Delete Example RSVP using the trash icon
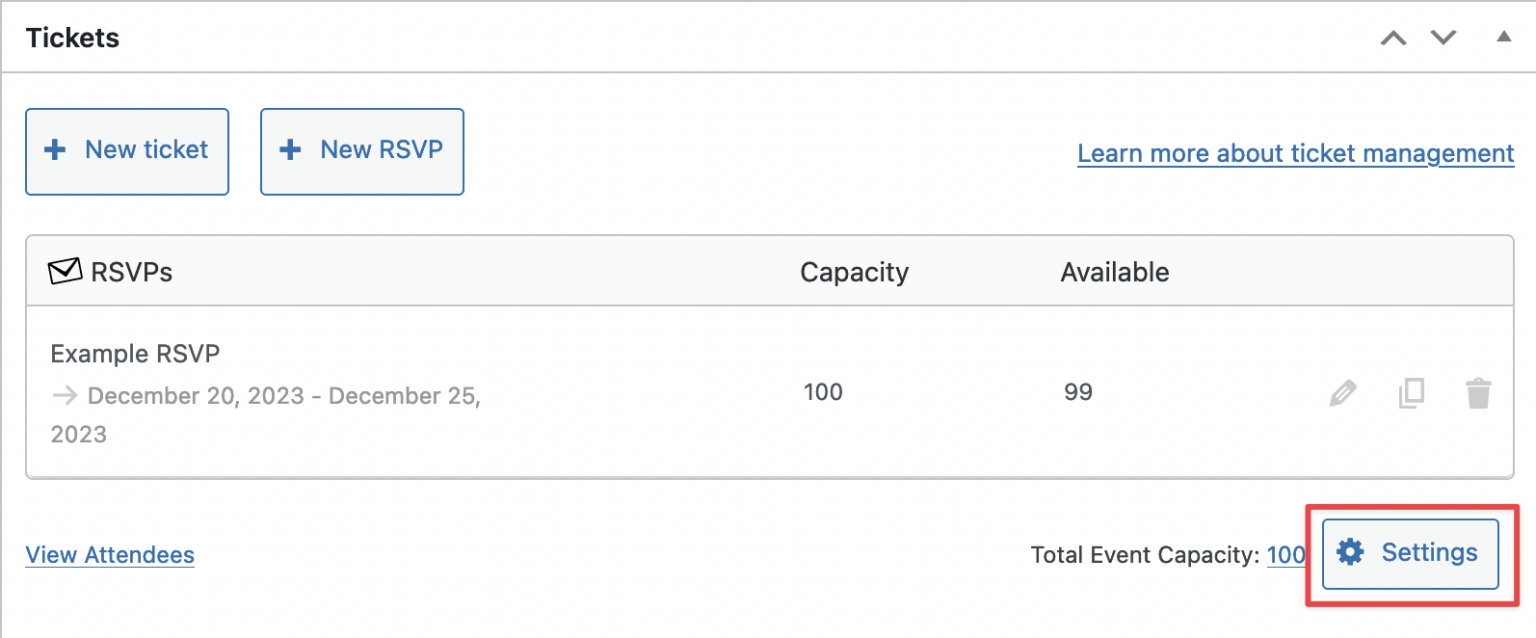This screenshot has height=638, width=1536. [x=1479, y=394]
